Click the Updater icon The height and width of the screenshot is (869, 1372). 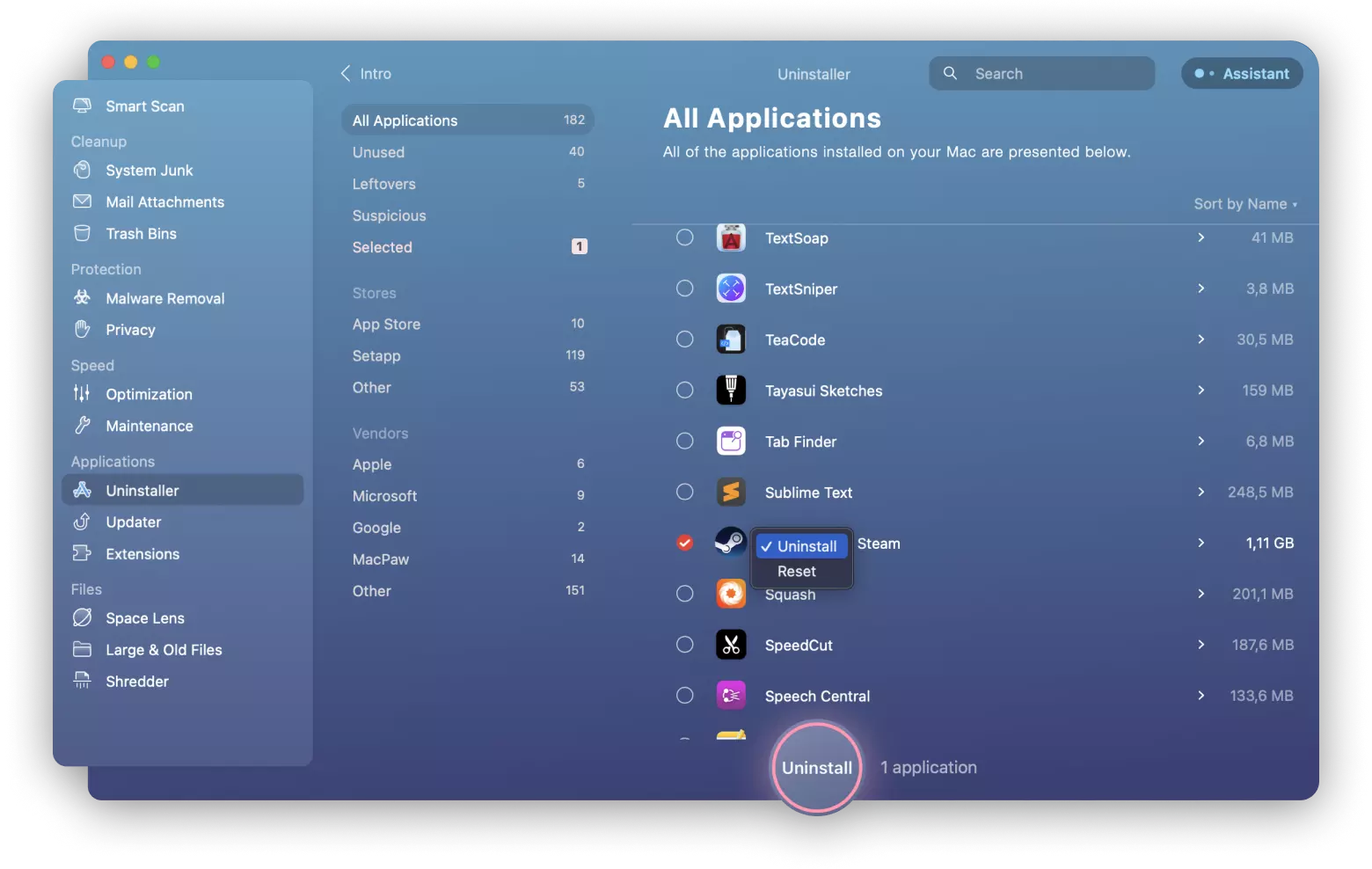point(82,522)
